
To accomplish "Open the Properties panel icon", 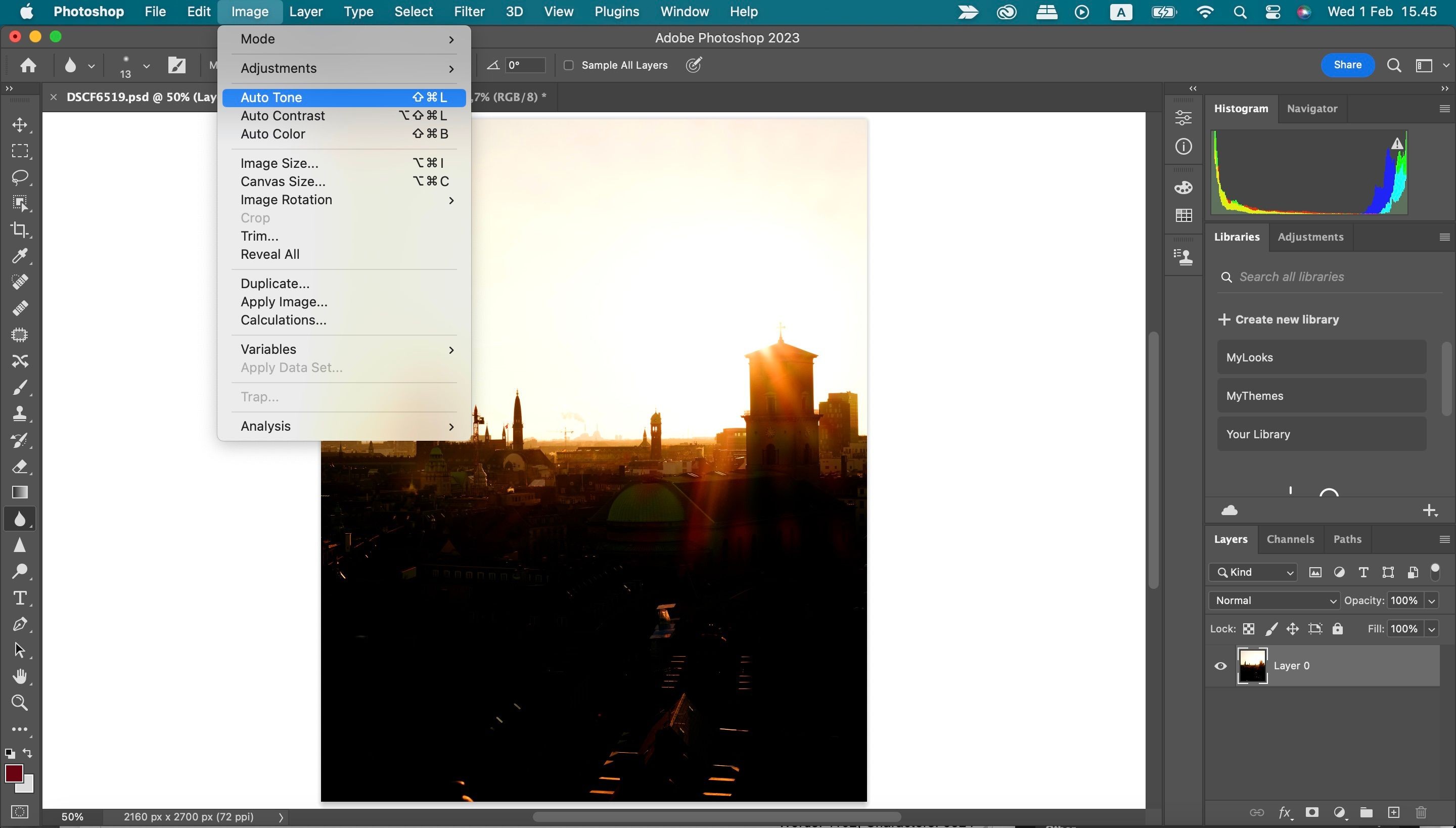I will (1184, 118).
